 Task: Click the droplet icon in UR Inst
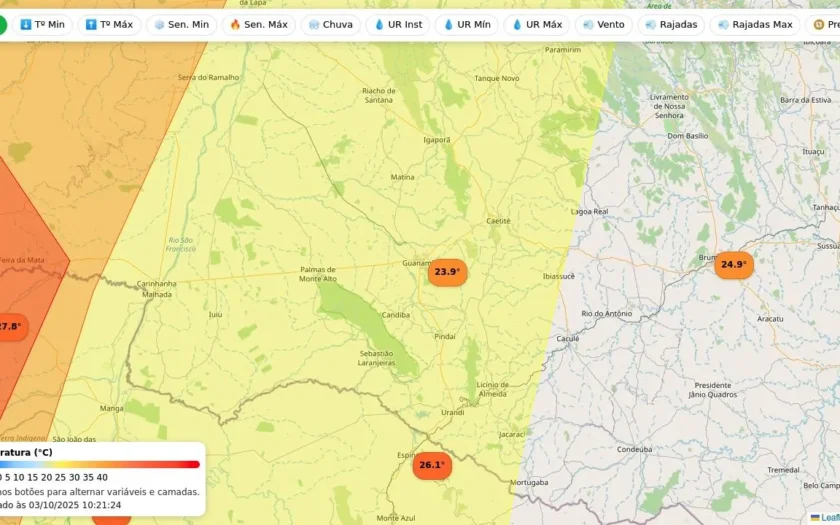[379, 25]
